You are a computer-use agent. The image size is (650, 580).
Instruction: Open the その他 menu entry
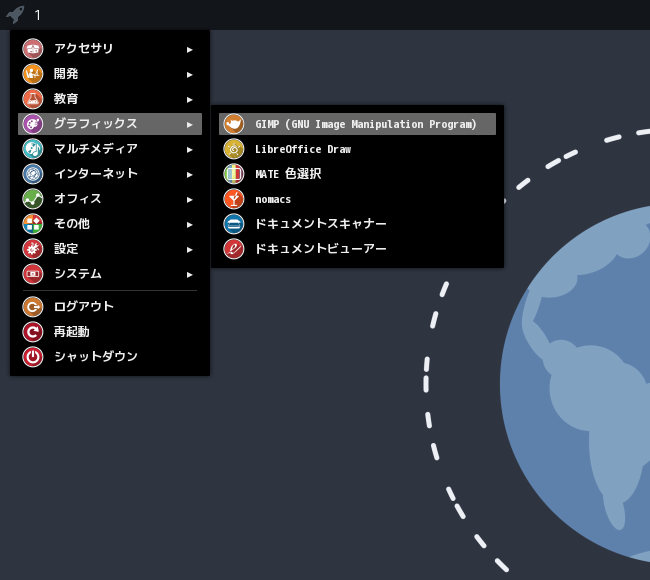(x=110, y=224)
